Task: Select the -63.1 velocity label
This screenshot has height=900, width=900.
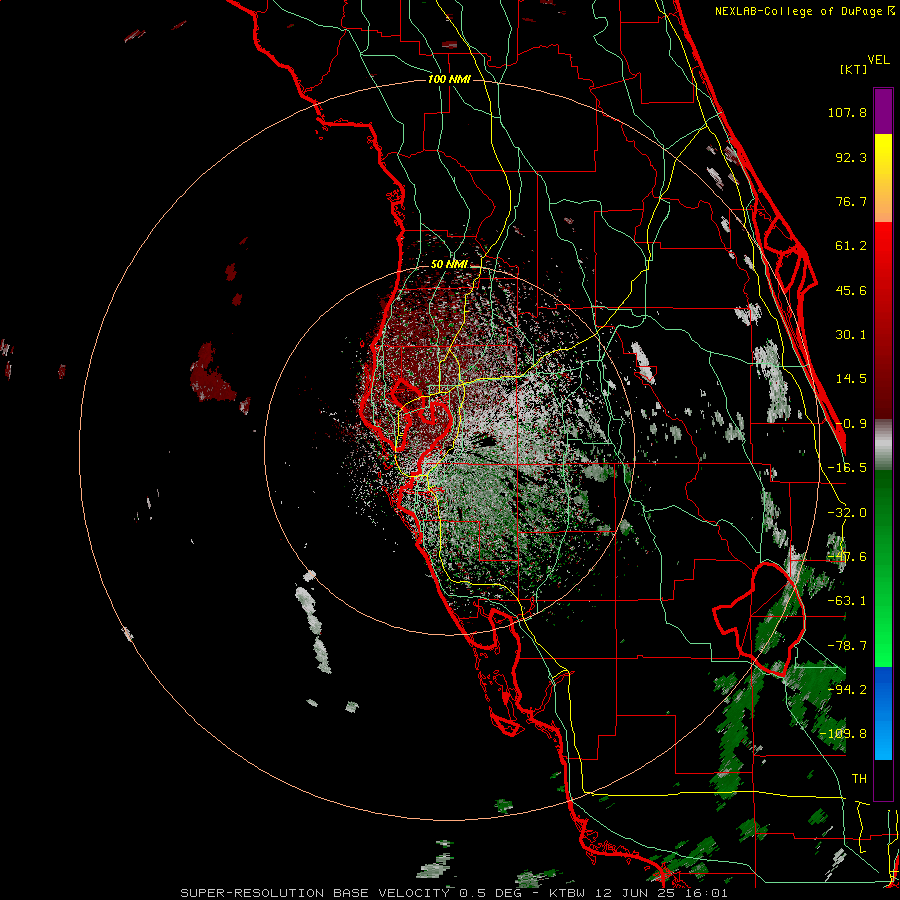Action: coord(847,601)
